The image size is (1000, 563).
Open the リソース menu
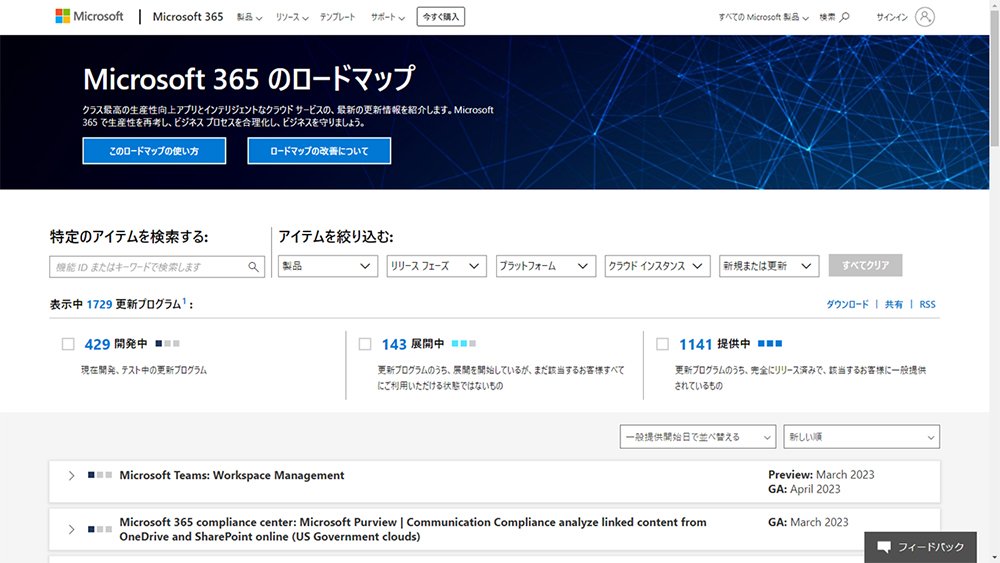tap(291, 17)
